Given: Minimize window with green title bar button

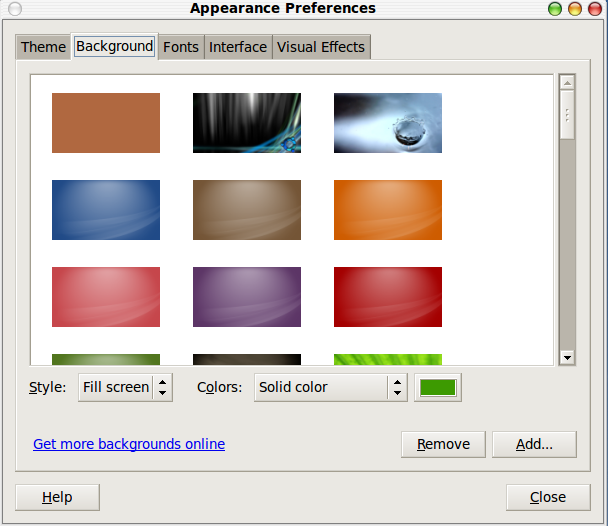Looking at the screenshot, I should point(555,9).
